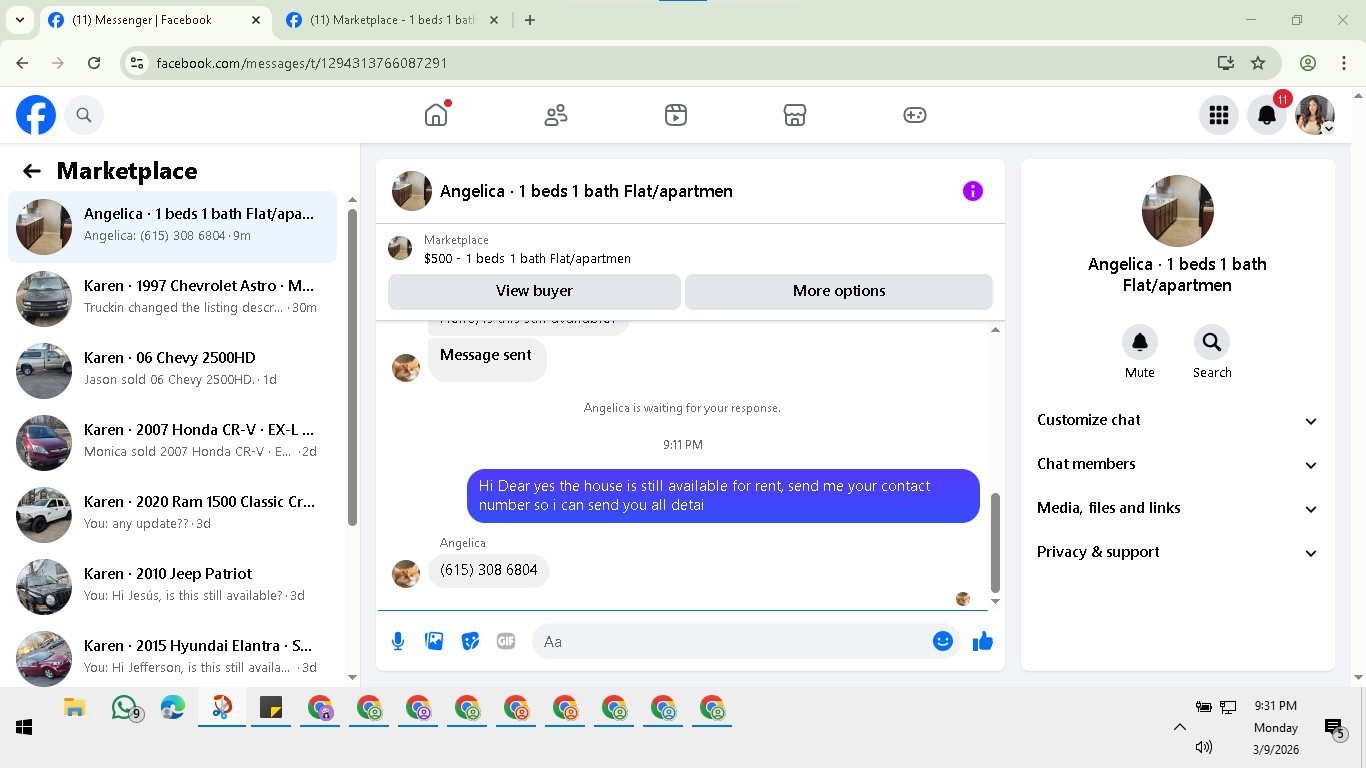Click the blue Hi Dear reply message
Viewport: 1366px width, 768px height.
point(723,495)
